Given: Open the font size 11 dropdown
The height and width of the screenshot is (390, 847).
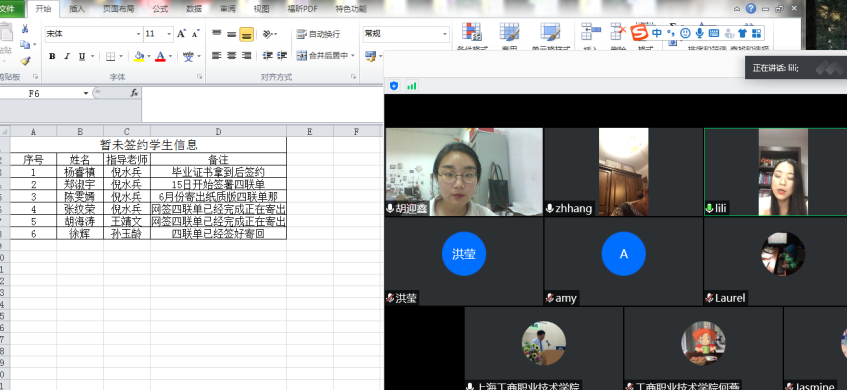Looking at the screenshot, I should point(169,34).
